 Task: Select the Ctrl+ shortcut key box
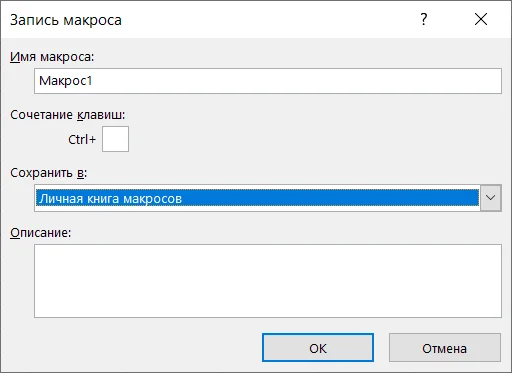(x=115, y=139)
